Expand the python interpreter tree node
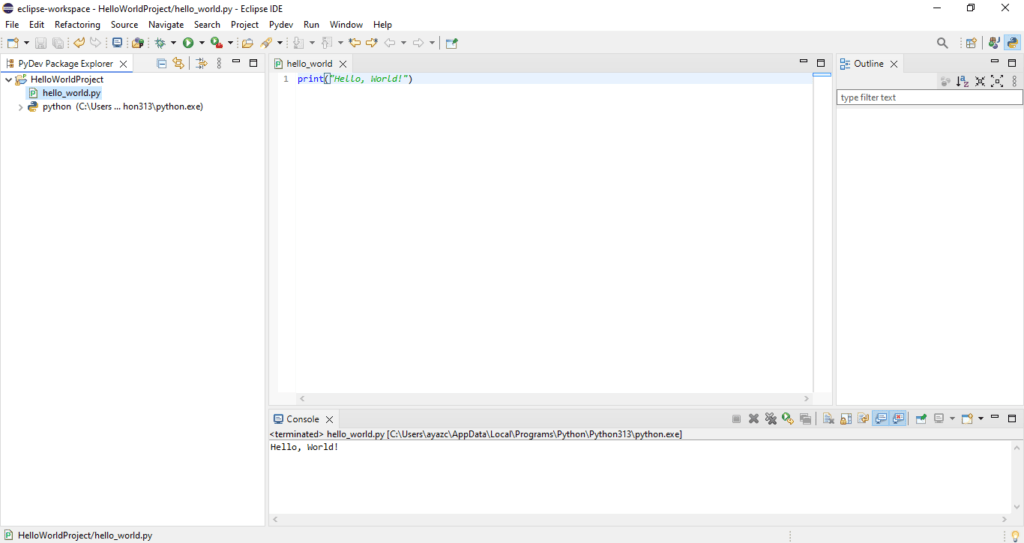This screenshot has height=543, width=1024. click(x=20, y=107)
